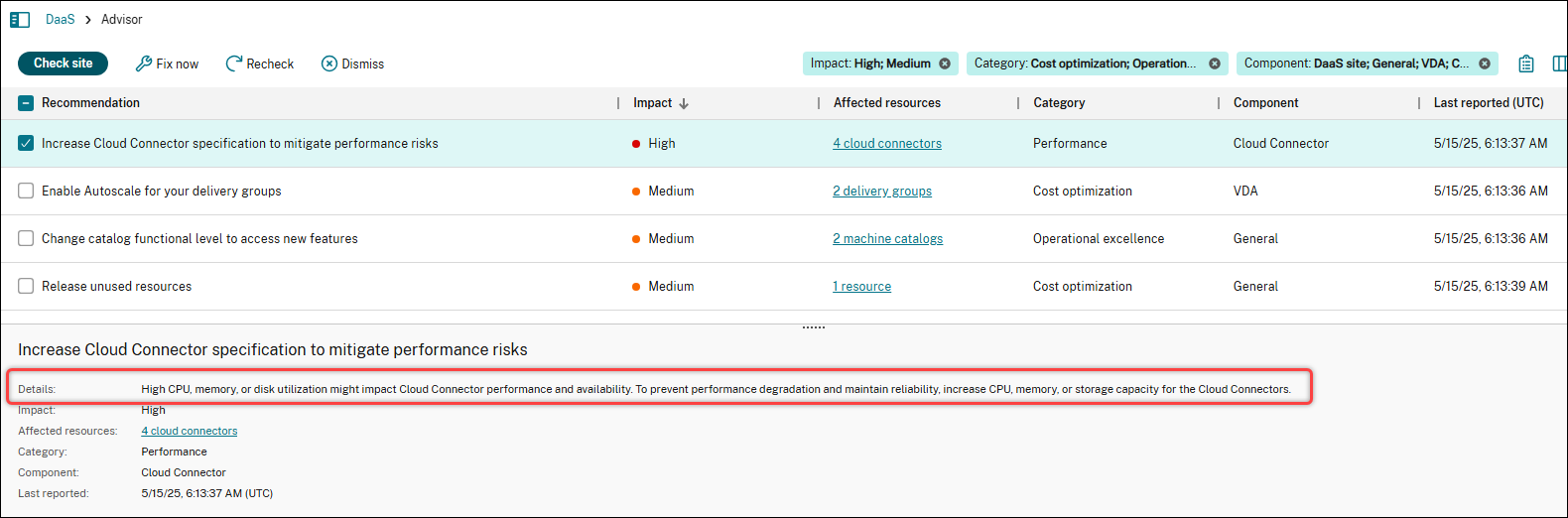The image size is (1568, 518).
Task: Open the clipboard report icon
Action: point(1526,64)
